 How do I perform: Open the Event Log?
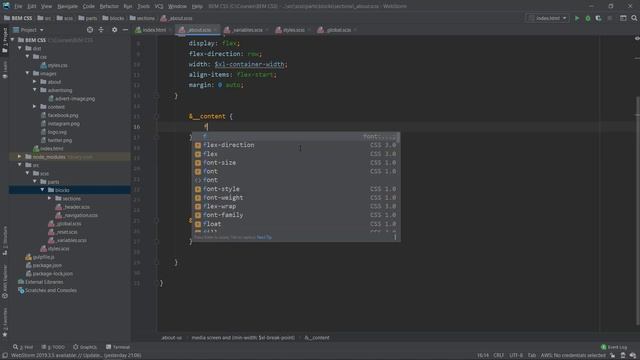614,347
